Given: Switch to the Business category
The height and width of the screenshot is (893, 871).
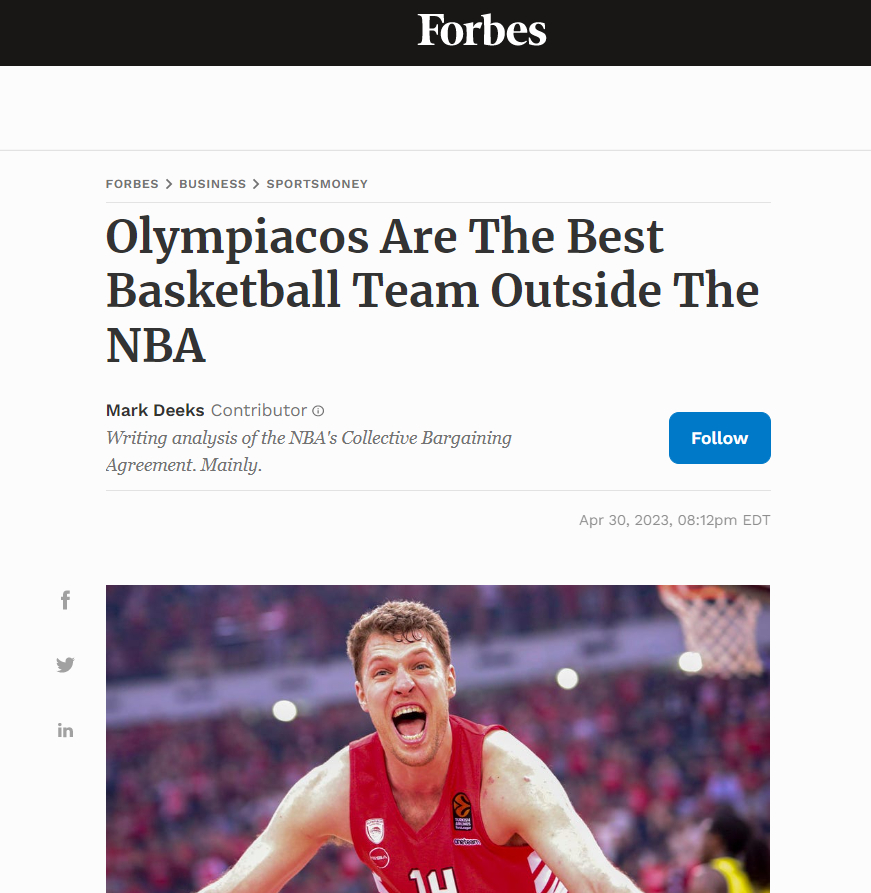Looking at the screenshot, I should [211, 184].
